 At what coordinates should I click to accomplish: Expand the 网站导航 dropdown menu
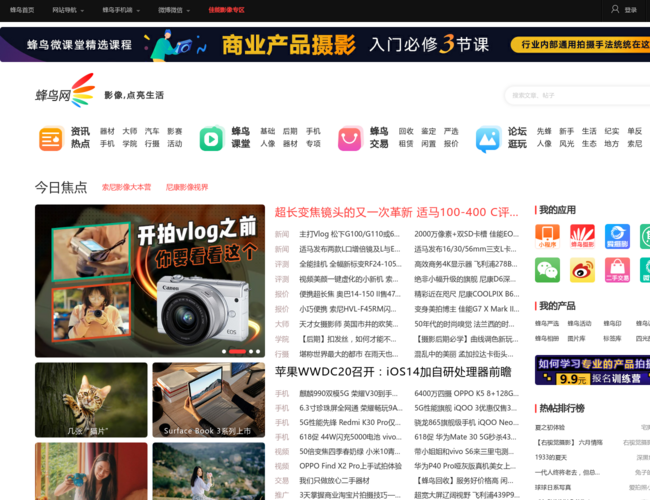click(x=66, y=9)
